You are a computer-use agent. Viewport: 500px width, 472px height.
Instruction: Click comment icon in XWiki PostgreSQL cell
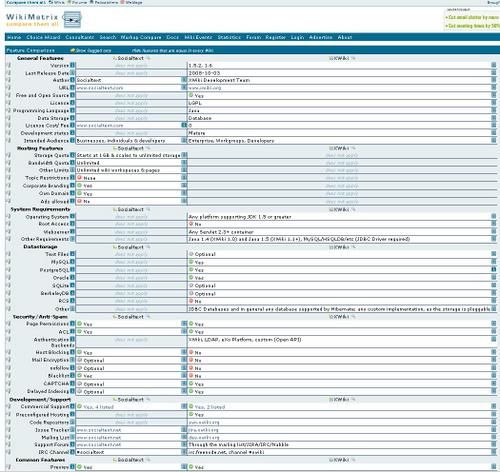[x=494, y=269]
